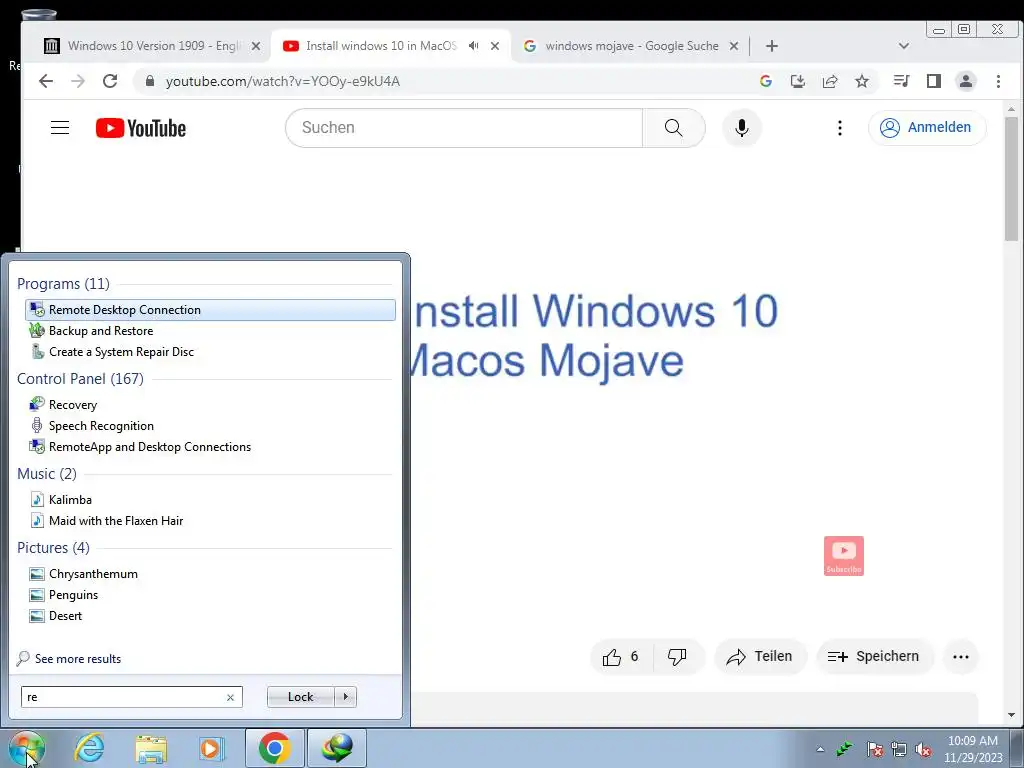Launch Windows Media Player from taskbar
Image resolution: width=1024 pixels, height=768 pixels.
212,748
